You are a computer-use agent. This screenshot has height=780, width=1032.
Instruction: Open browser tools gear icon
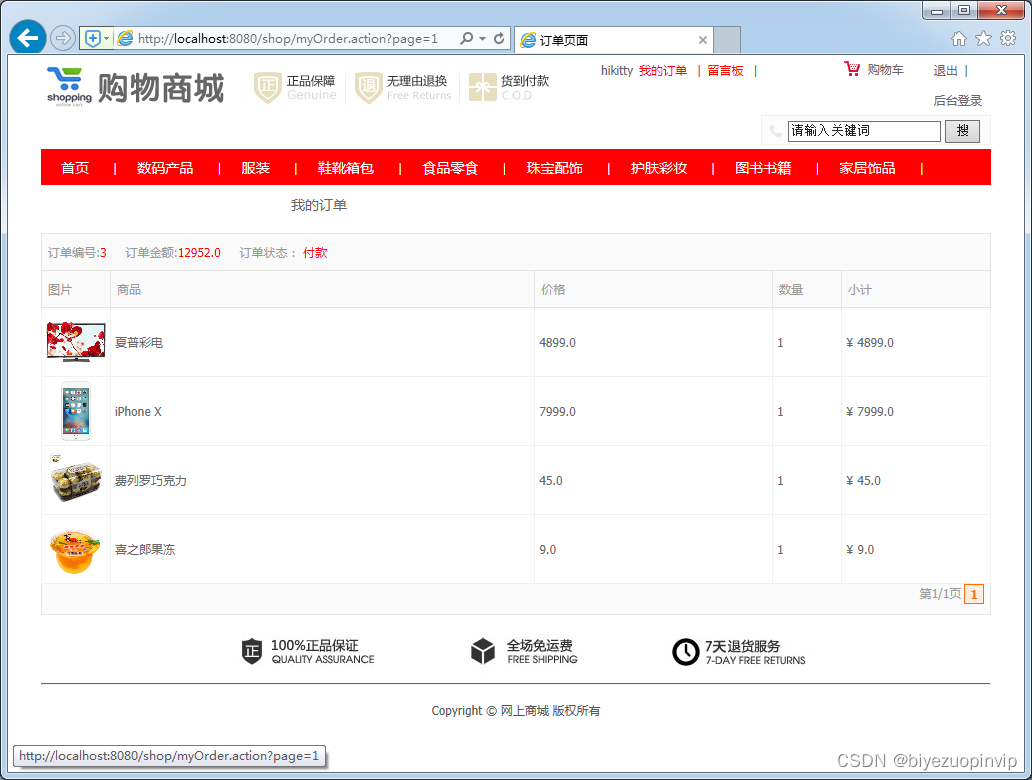(x=1008, y=39)
